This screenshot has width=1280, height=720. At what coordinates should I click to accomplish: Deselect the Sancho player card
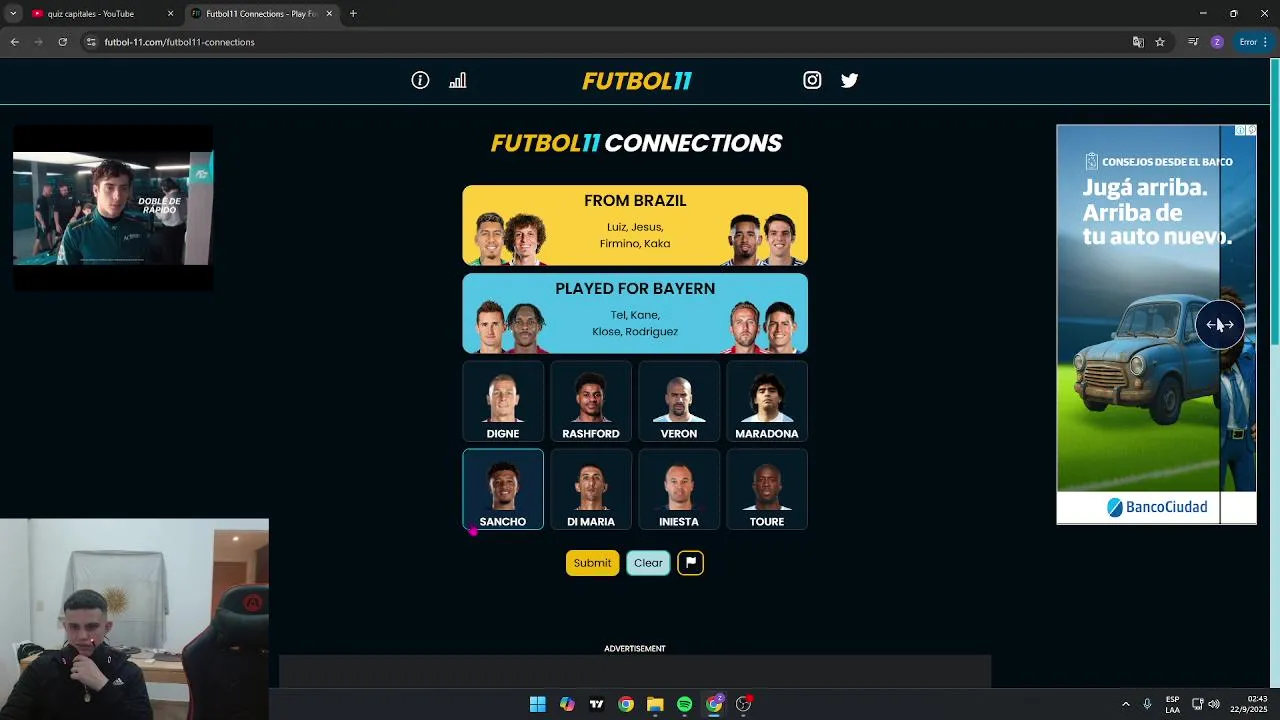503,489
